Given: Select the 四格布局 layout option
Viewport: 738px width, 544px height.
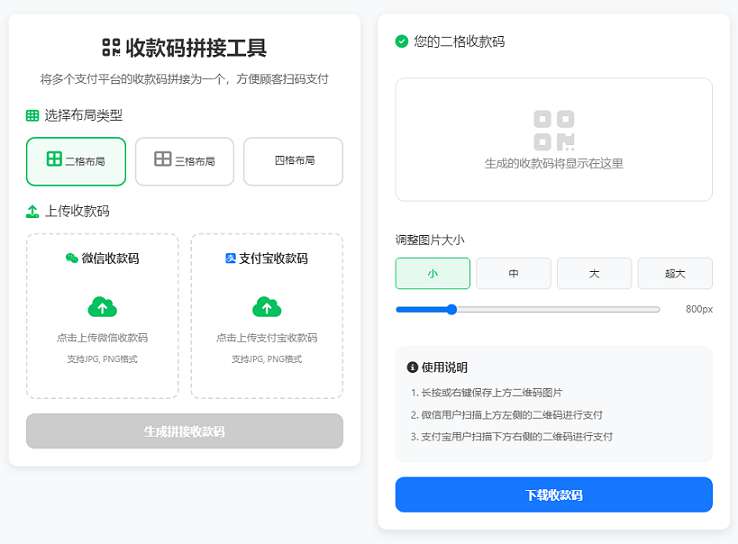Looking at the screenshot, I should pos(293,161).
